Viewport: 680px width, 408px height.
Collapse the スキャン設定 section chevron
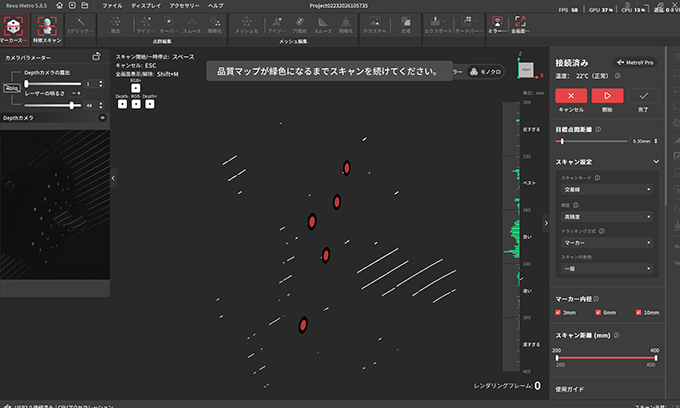click(656, 161)
